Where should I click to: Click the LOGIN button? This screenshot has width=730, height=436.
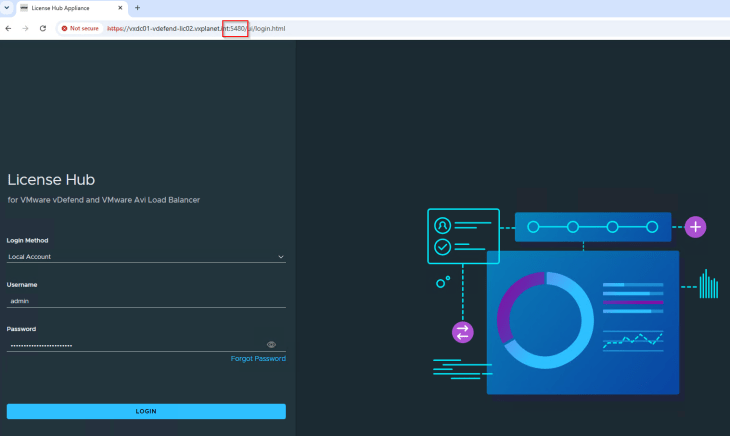point(146,411)
